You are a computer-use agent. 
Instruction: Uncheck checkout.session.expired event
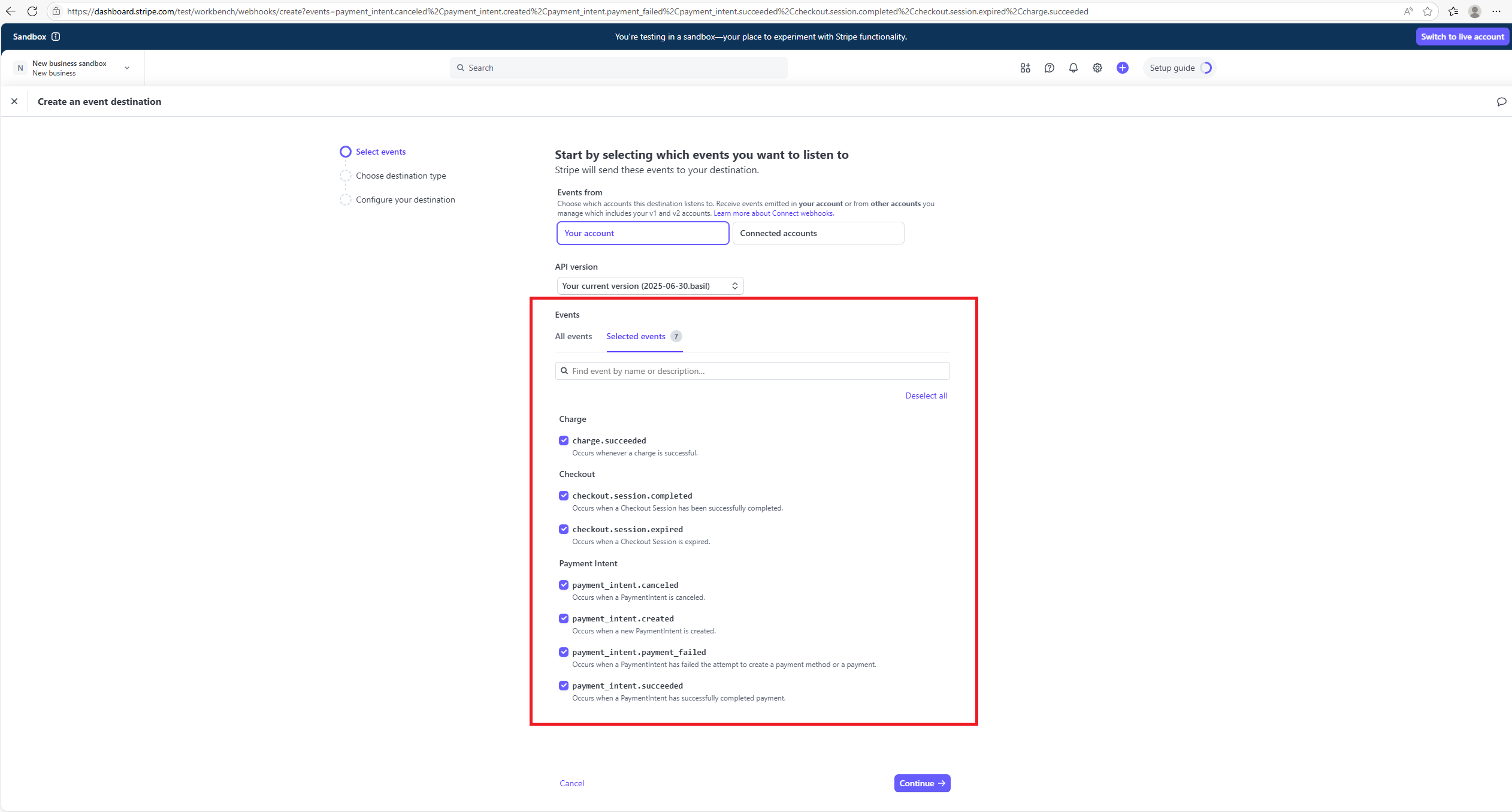pos(563,529)
